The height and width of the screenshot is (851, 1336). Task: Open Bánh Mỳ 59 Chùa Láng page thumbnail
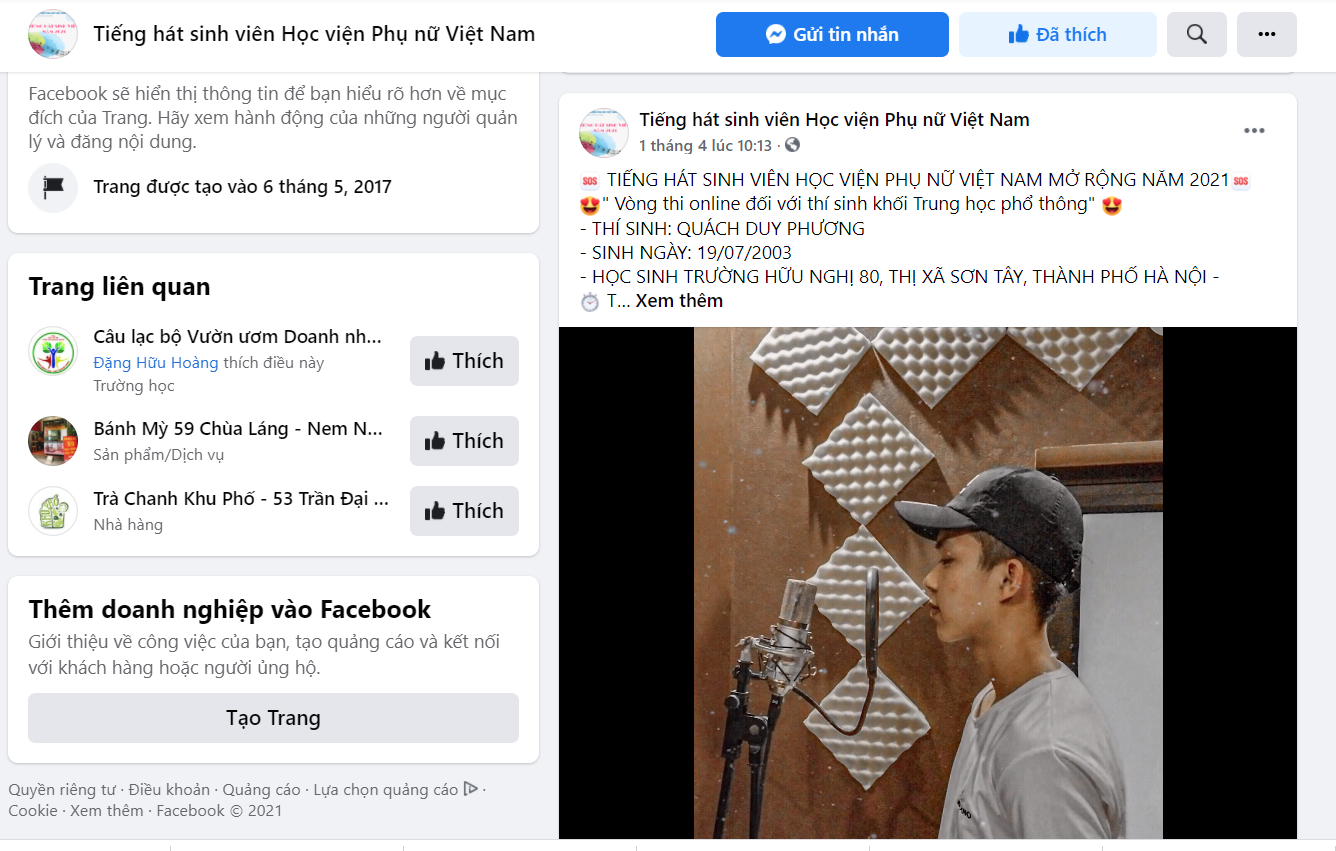[53, 441]
